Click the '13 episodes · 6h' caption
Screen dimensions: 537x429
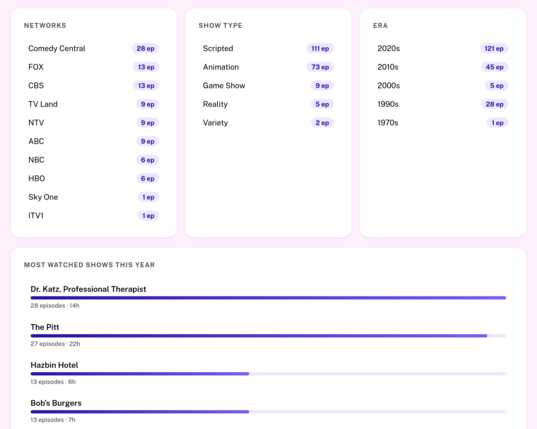point(53,382)
